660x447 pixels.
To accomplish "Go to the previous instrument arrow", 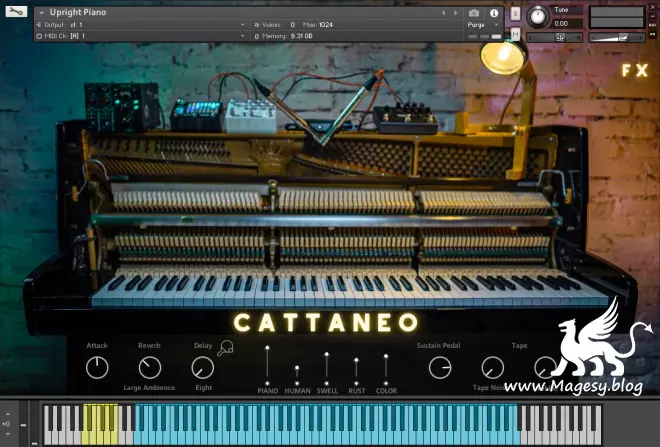I will coord(443,13).
